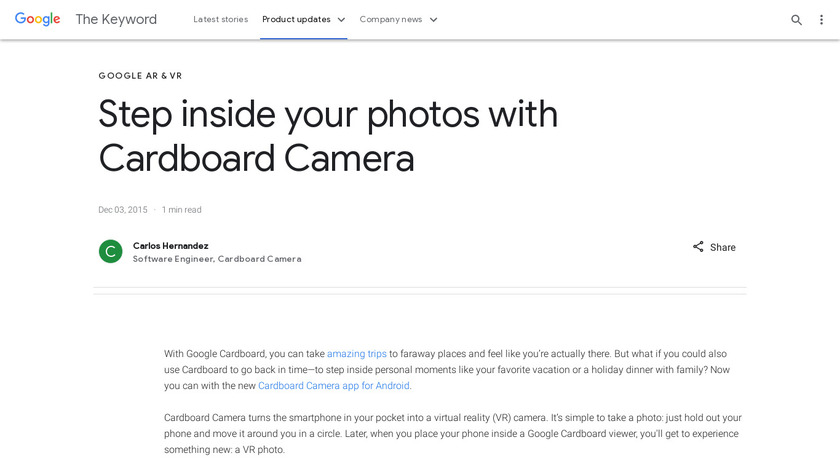Click the article headline about Cardboard Camera
The height and width of the screenshot is (472, 840).
point(328,136)
